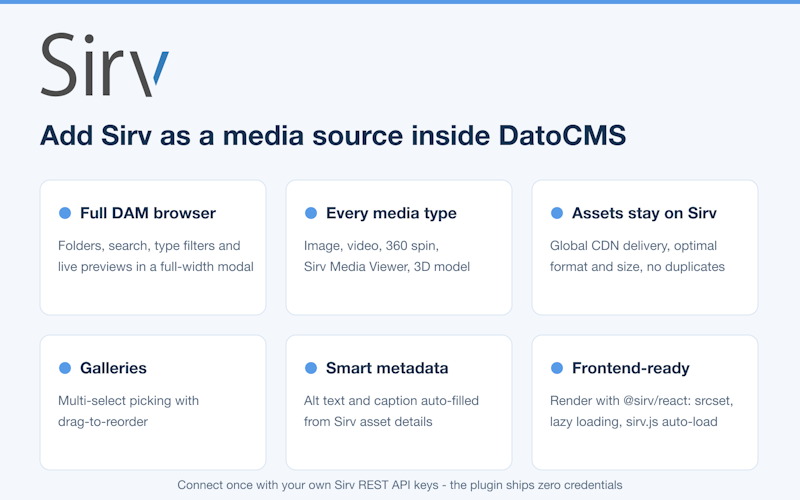Click the blue dot beside Assets stay on Sirv

(x=557, y=213)
